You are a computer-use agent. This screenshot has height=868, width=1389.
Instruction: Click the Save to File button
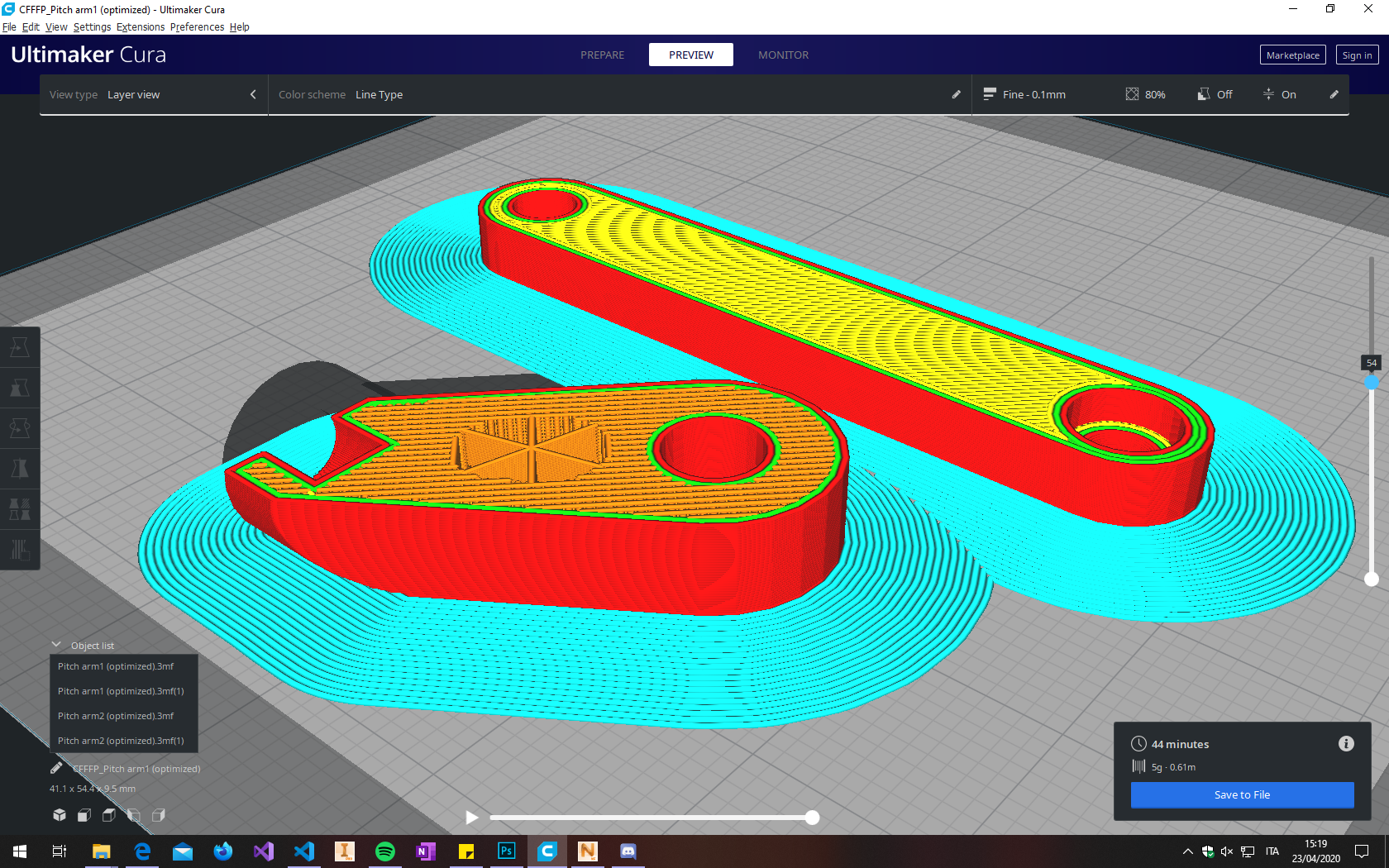[1242, 794]
